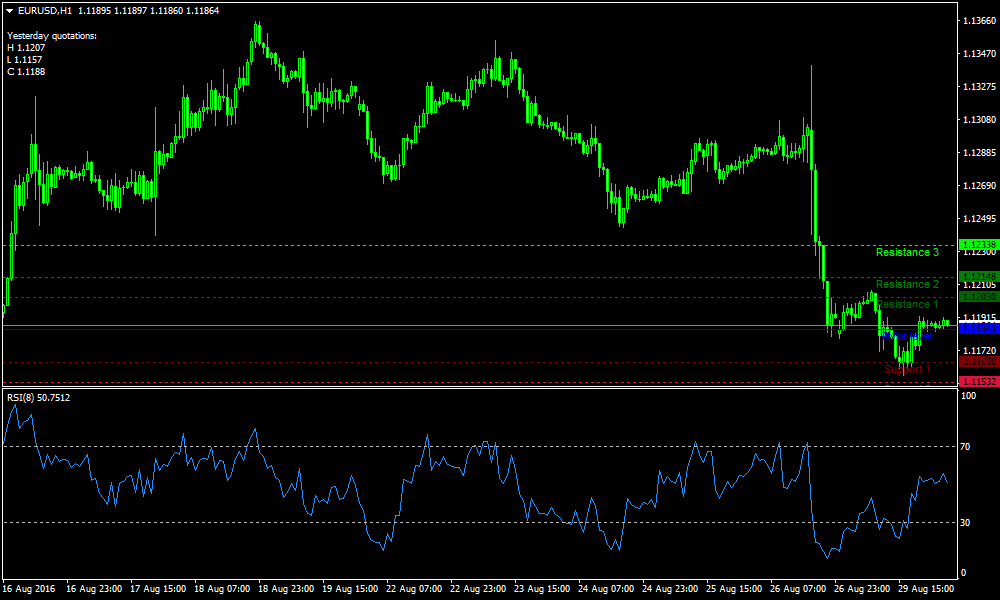Select the Resistance 1 label
The height and width of the screenshot is (600, 1000).
(x=907, y=305)
